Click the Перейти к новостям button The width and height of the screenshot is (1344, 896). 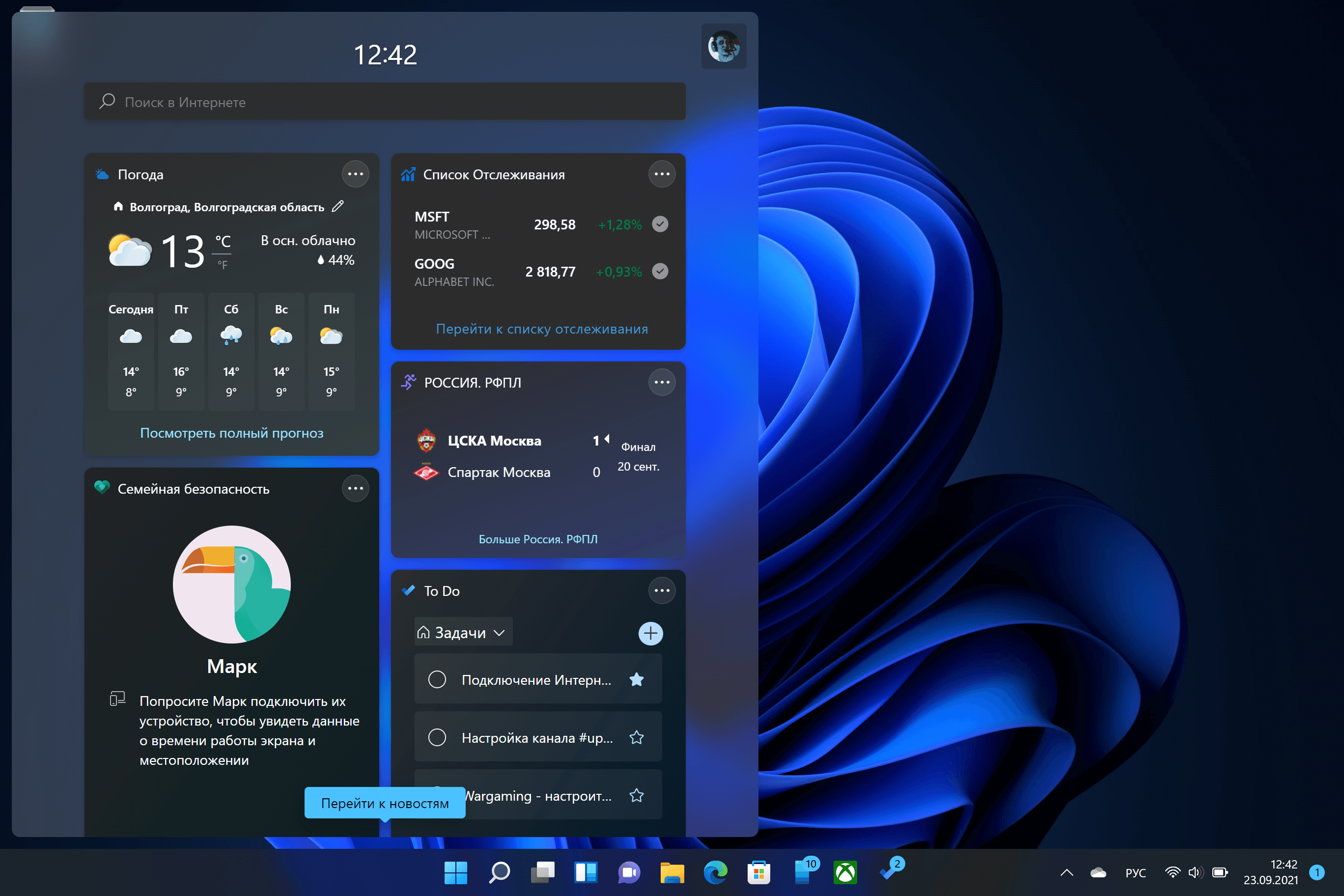click(385, 803)
